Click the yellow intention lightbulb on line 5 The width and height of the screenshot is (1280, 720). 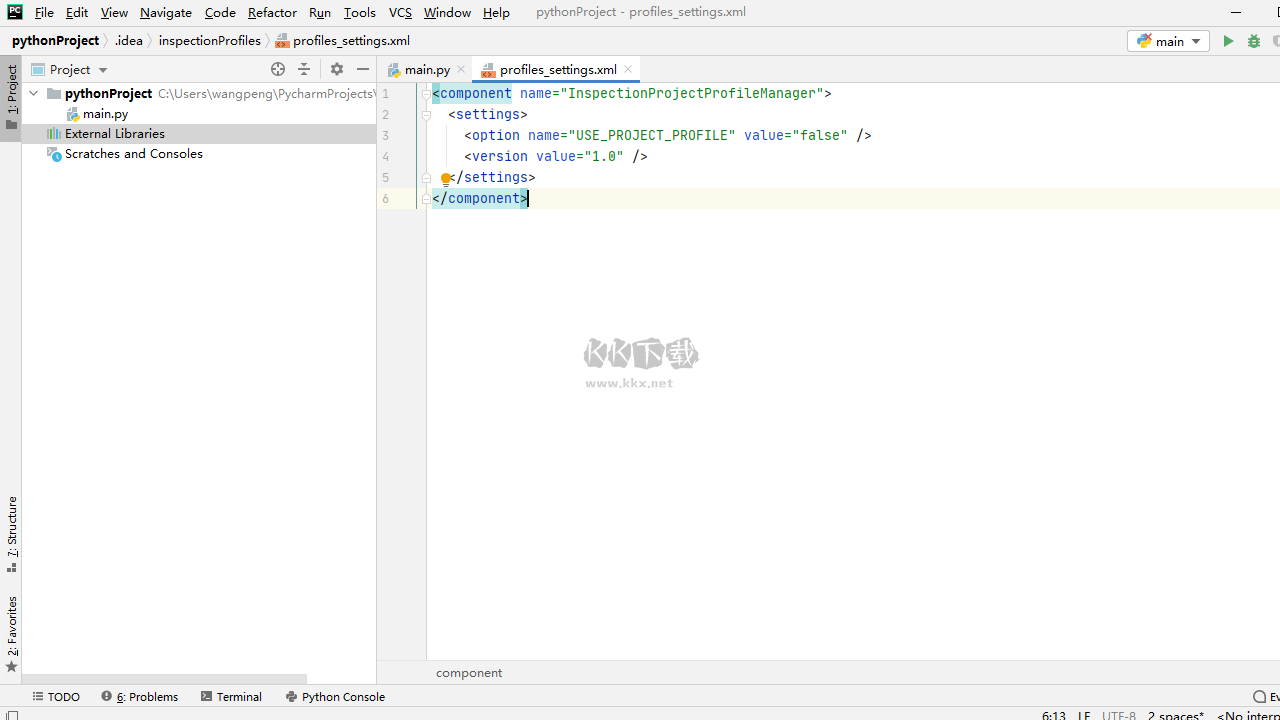click(446, 179)
